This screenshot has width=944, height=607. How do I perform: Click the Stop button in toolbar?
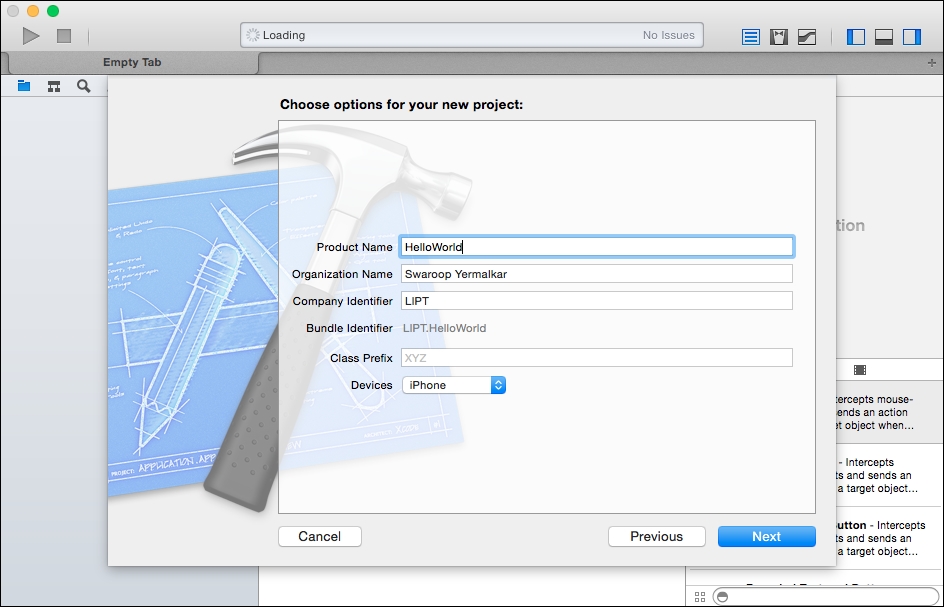pos(64,36)
